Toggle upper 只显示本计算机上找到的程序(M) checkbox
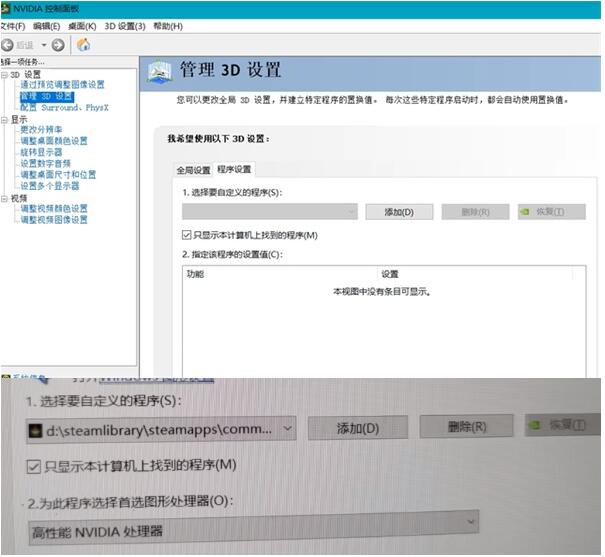 click(x=186, y=235)
